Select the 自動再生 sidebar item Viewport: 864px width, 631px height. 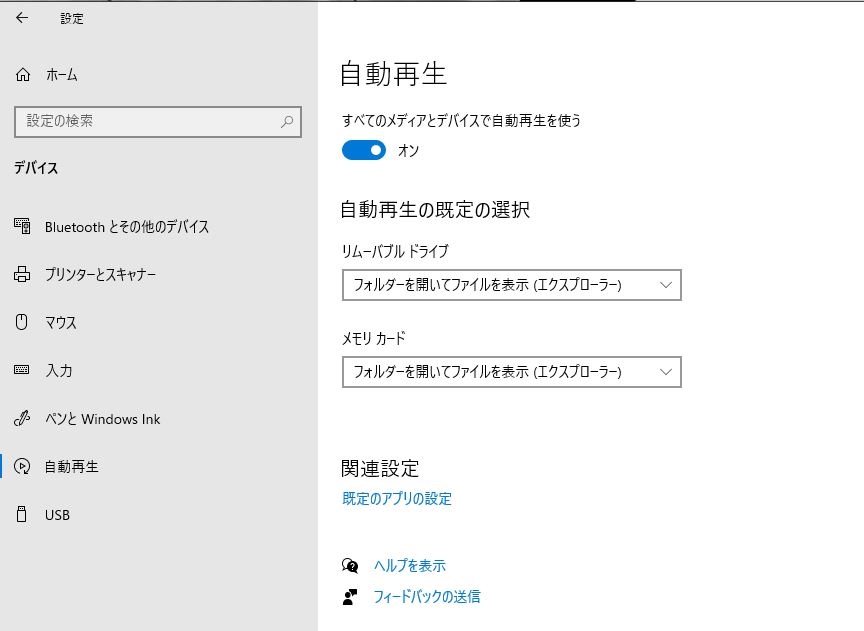pyautogui.click(x=72, y=467)
